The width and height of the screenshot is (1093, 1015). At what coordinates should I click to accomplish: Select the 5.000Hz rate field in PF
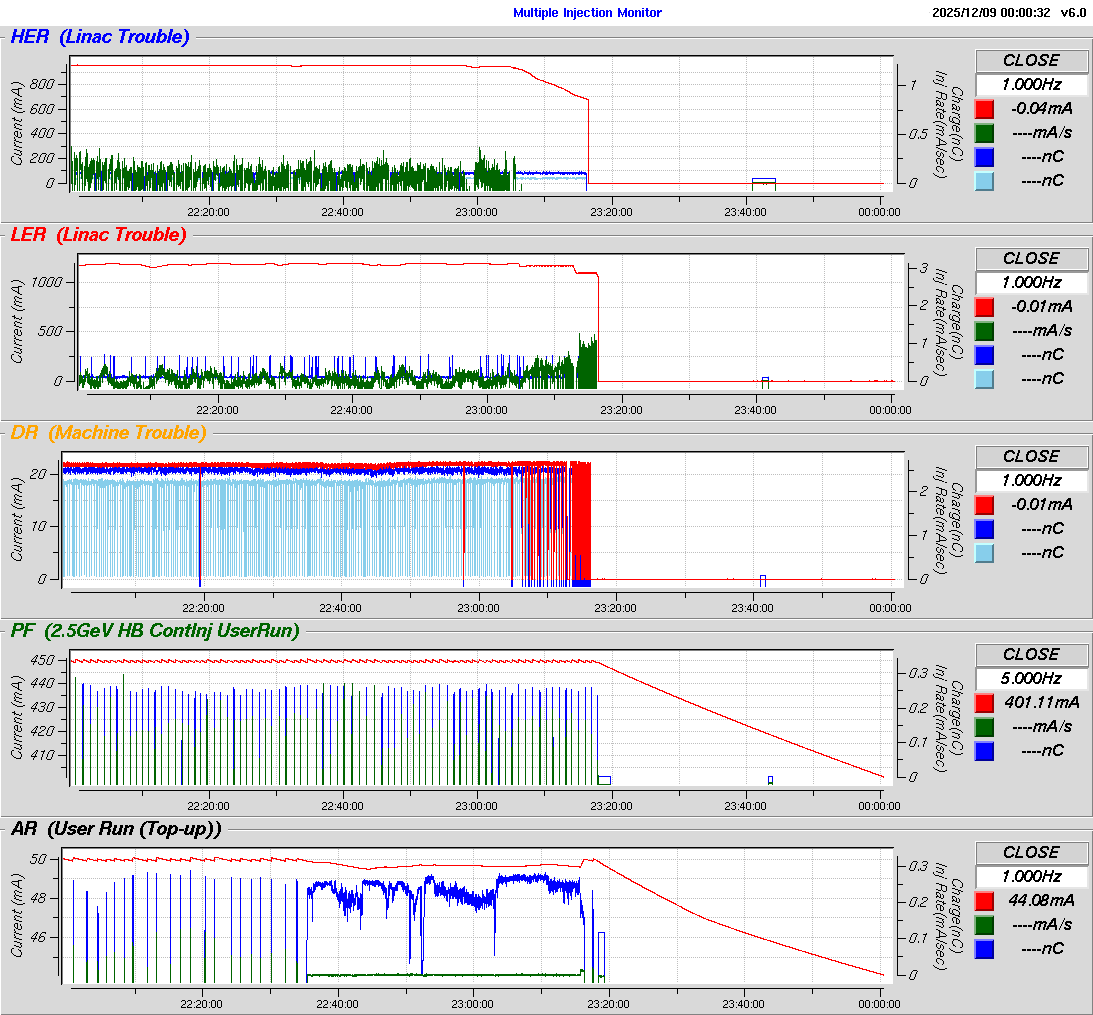(1030, 678)
